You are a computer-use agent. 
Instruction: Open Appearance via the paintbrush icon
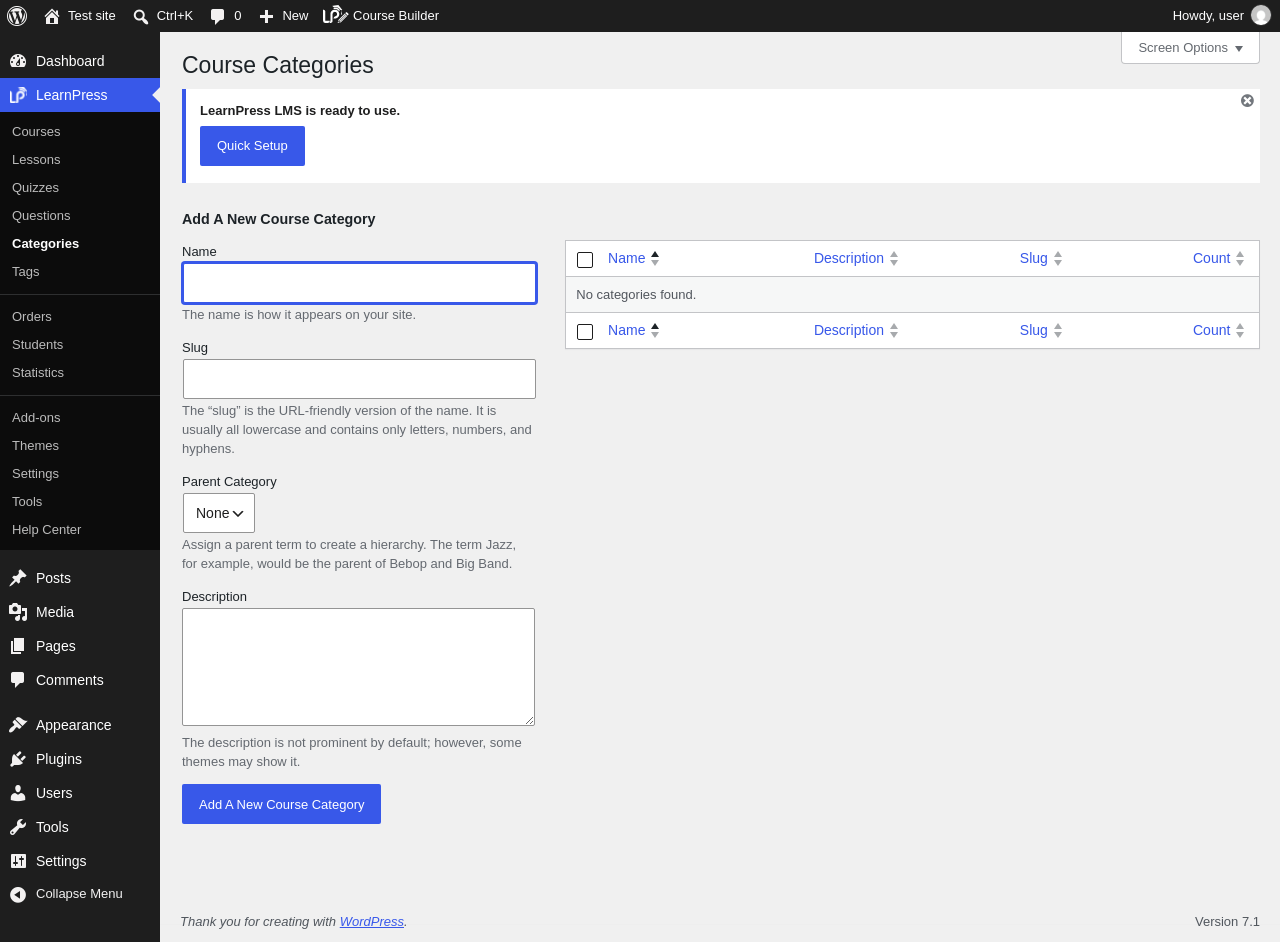(18, 725)
